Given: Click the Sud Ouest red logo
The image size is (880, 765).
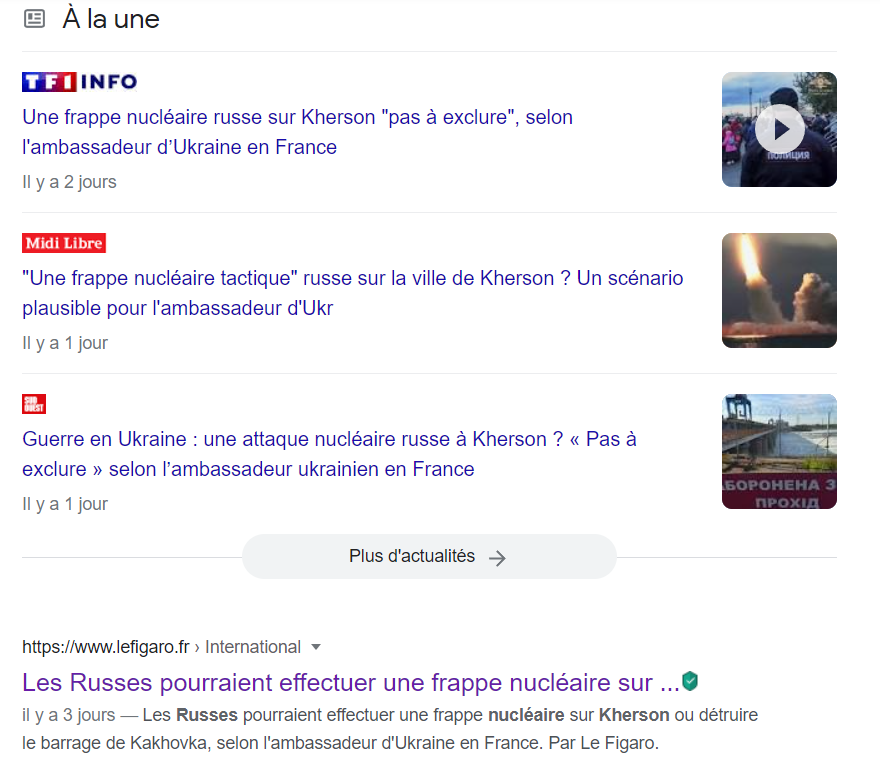Looking at the screenshot, I should pyautogui.click(x=34, y=404).
